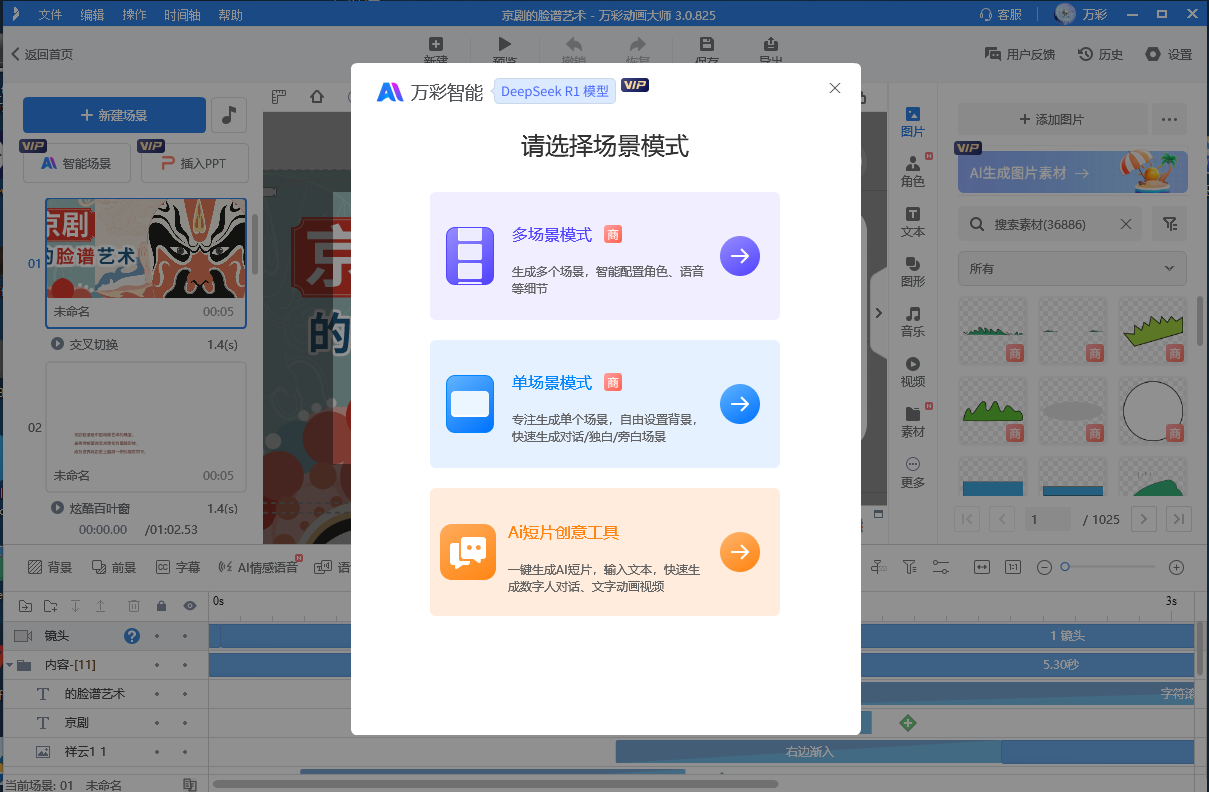Click the filter icon beside the search box
The width and height of the screenshot is (1209, 792).
point(1169,225)
